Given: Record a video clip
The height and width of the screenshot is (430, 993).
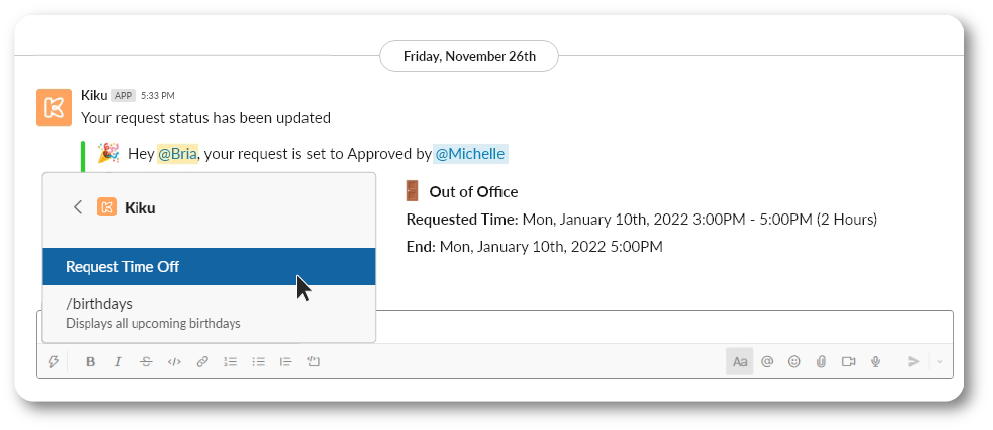Looking at the screenshot, I should click(849, 362).
